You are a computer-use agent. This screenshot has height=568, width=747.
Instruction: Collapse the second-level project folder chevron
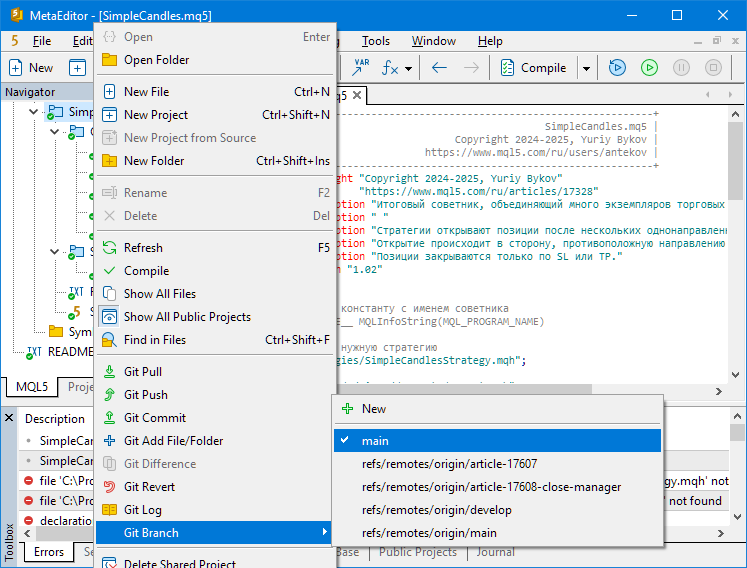click(x=55, y=131)
